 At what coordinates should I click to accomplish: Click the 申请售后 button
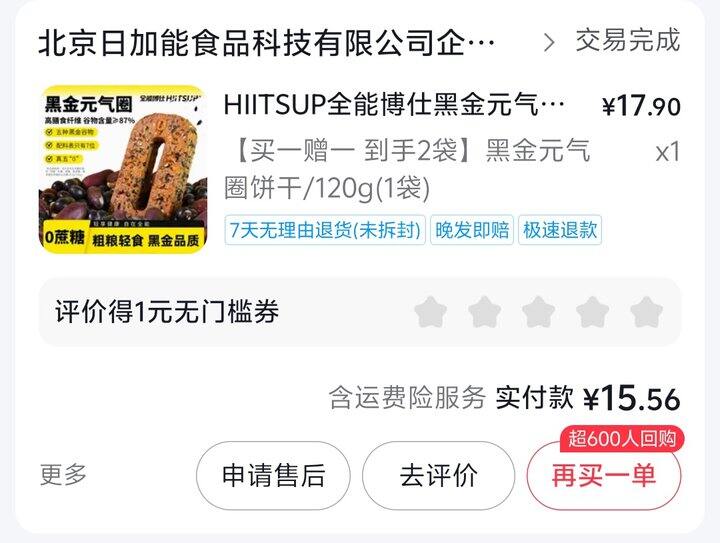273,476
